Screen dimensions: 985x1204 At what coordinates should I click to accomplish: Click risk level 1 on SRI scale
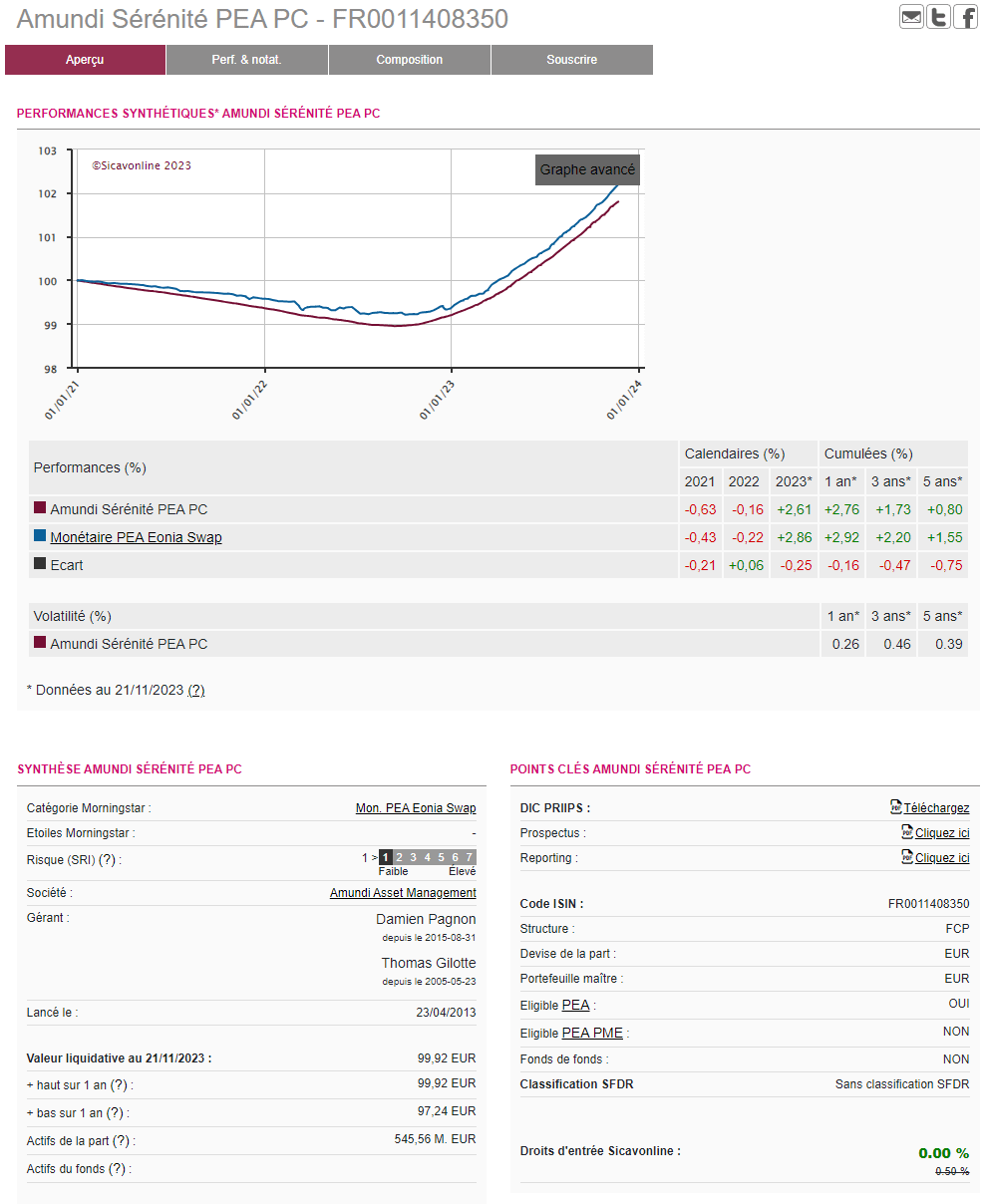click(386, 857)
